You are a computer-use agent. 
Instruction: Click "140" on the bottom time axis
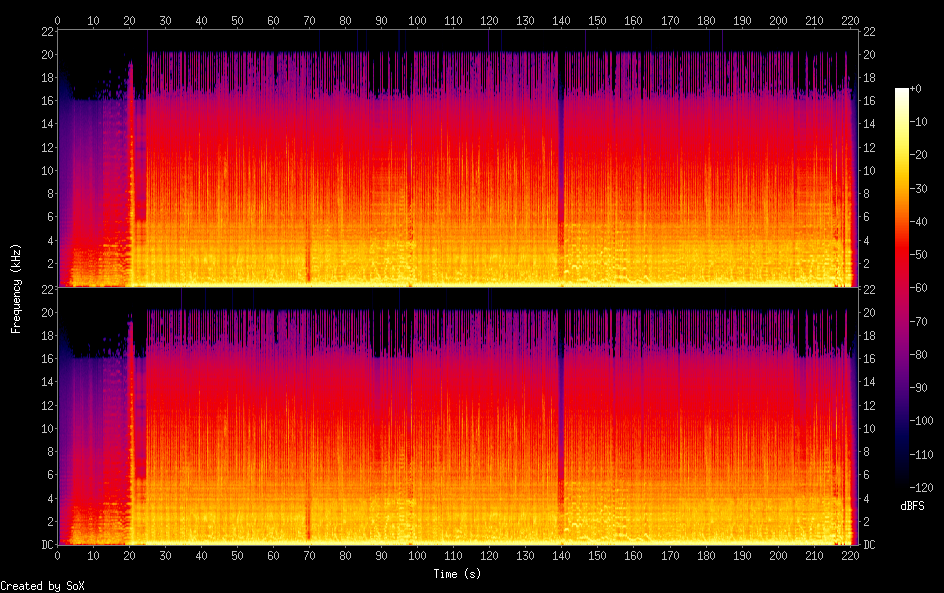[x=562, y=556]
